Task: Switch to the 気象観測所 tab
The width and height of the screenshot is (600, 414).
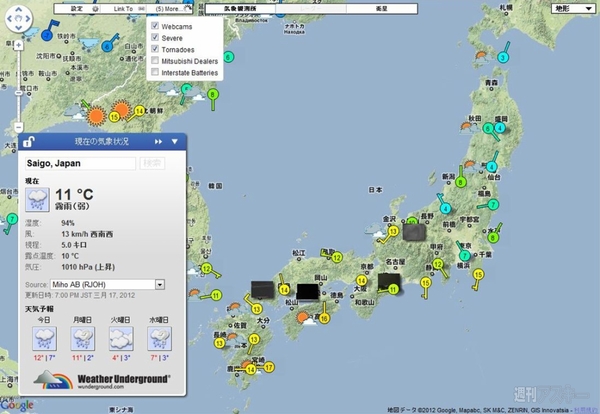Action: click(240, 8)
